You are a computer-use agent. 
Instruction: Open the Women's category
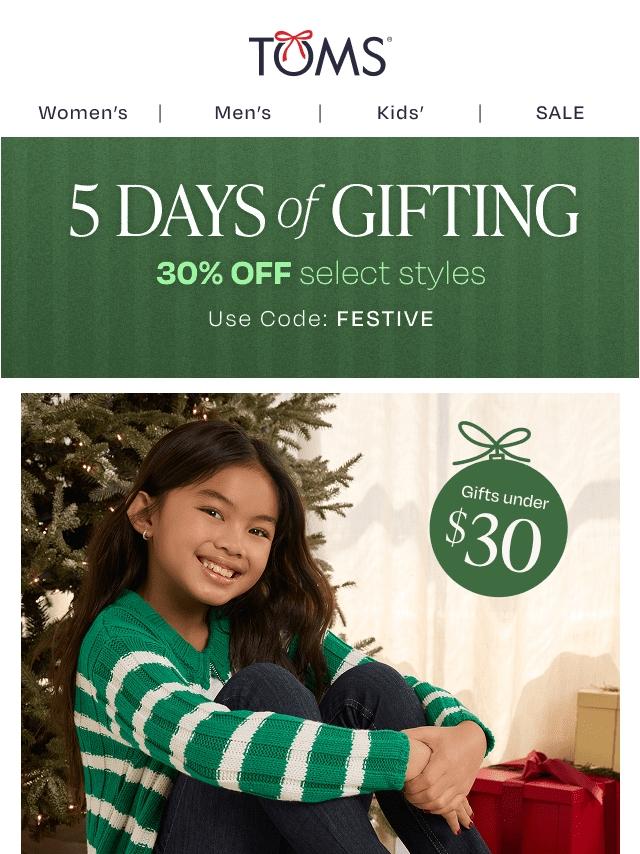click(x=83, y=113)
